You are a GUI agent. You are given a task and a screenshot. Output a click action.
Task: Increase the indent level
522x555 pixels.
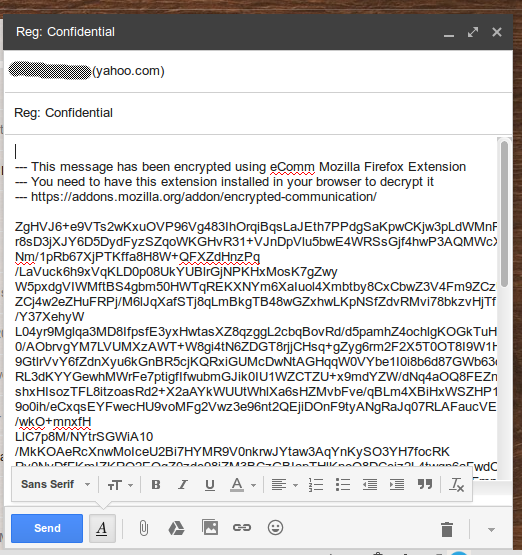pyautogui.click(x=397, y=485)
